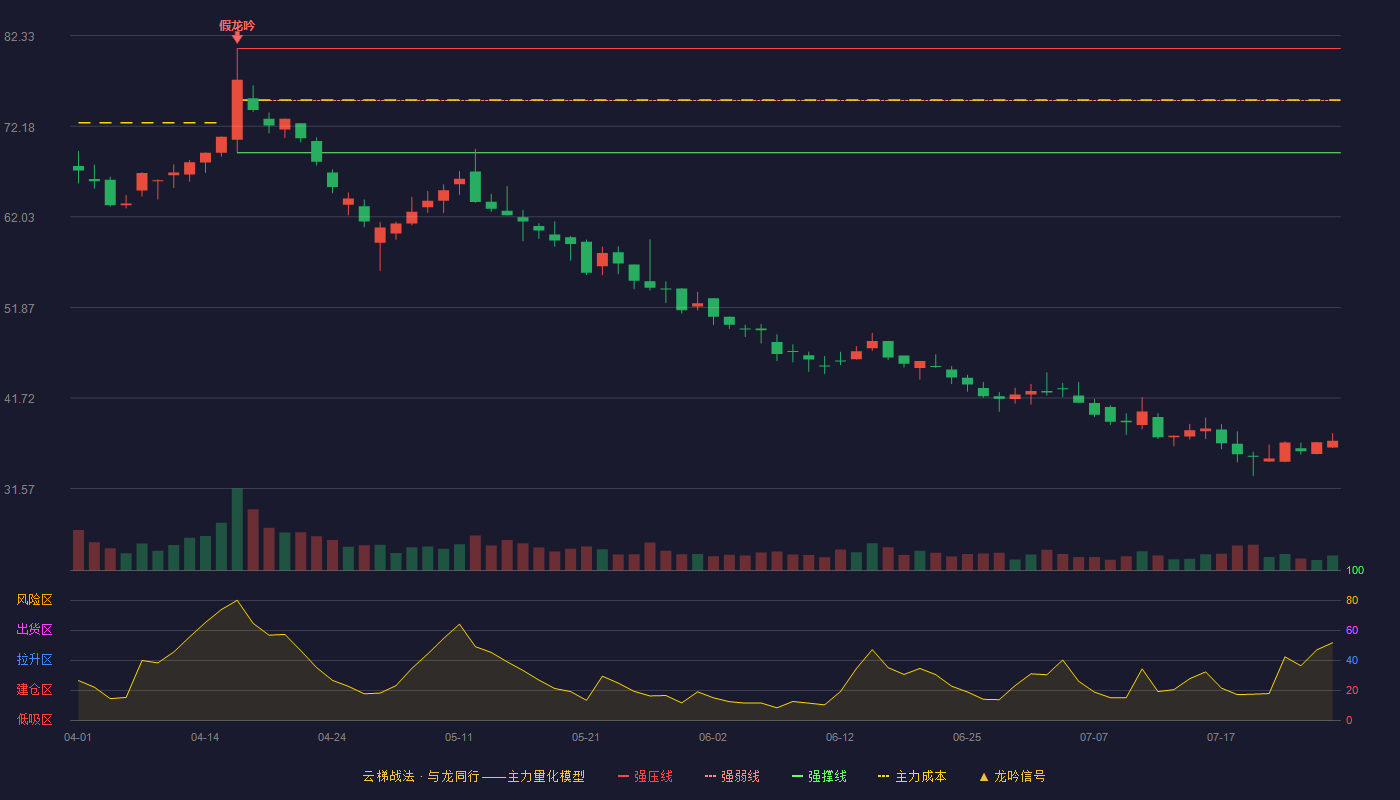Click the 07-17 date label
The height and width of the screenshot is (800, 1400).
click(x=1221, y=737)
